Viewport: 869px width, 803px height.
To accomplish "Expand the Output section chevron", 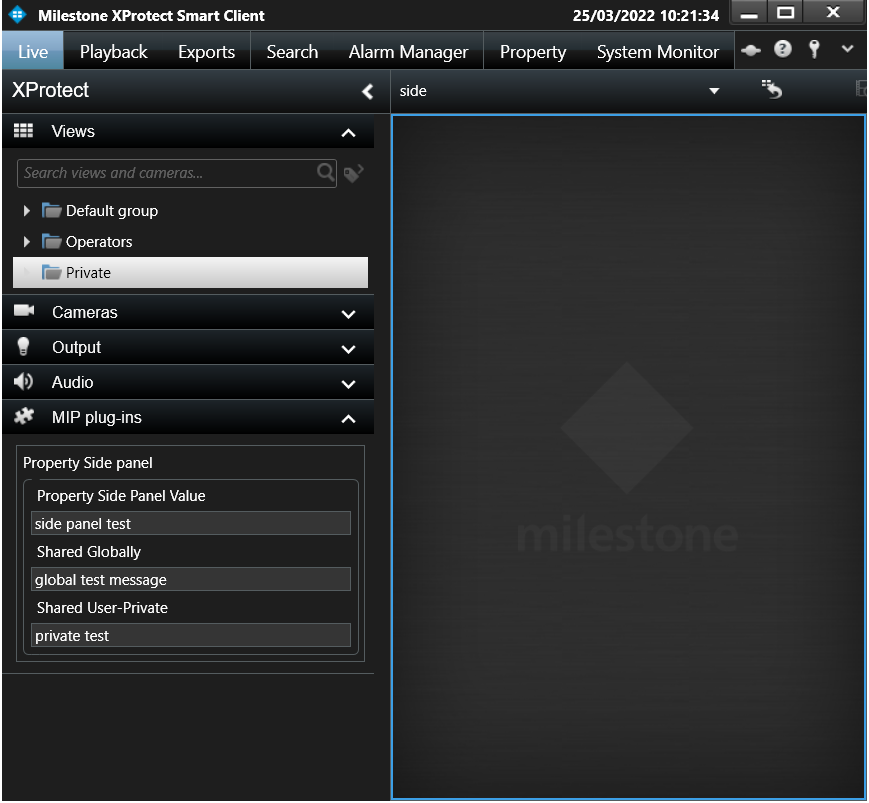I will click(349, 349).
